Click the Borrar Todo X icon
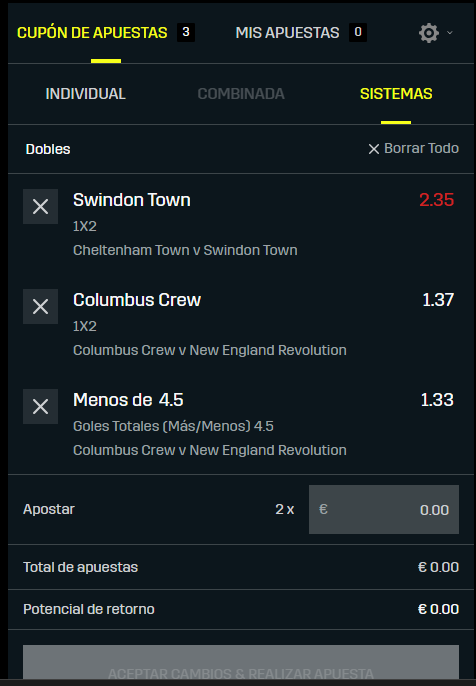The height and width of the screenshot is (686, 476). [x=374, y=149]
